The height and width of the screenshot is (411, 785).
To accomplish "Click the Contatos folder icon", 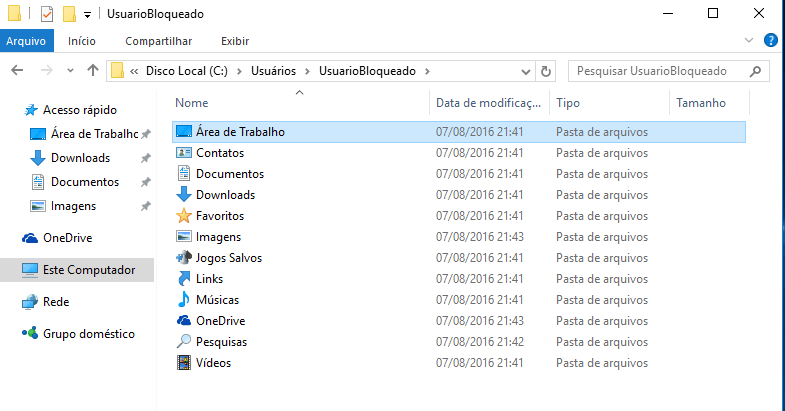I will pos(184,153).
